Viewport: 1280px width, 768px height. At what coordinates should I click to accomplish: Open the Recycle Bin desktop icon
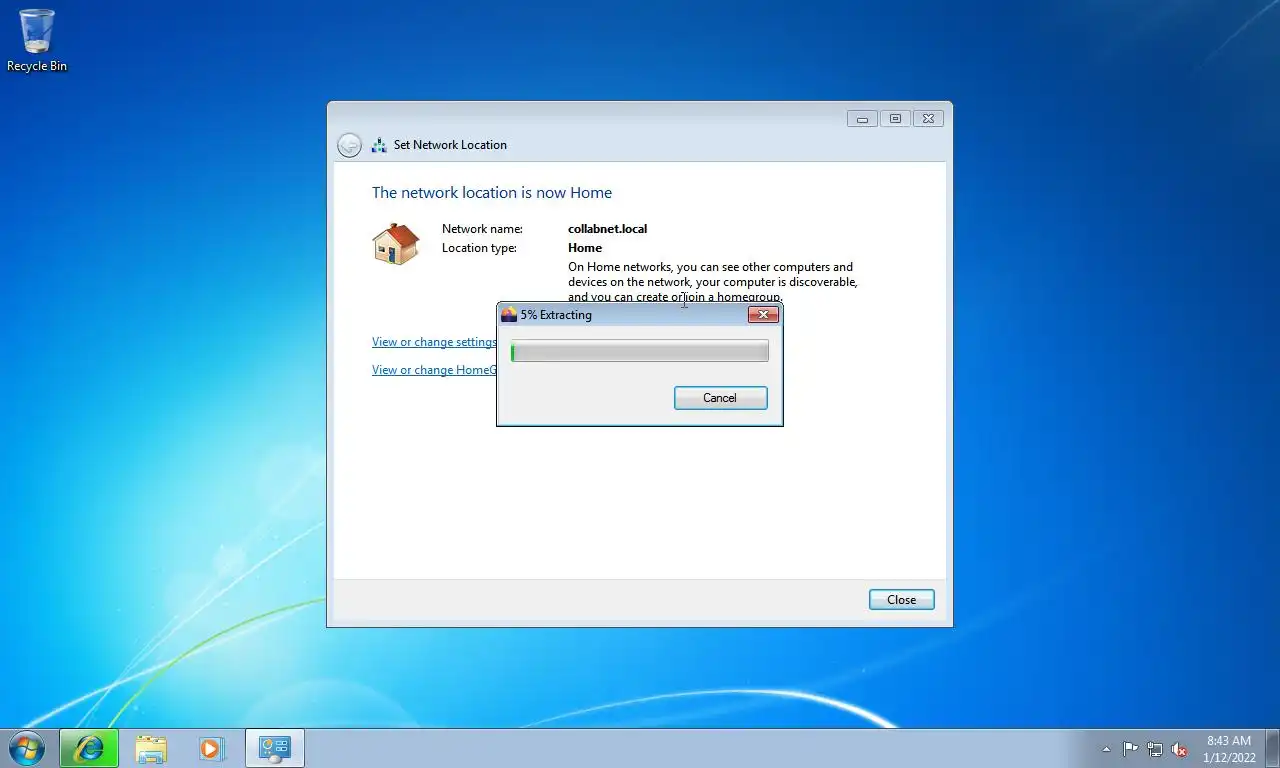(37, 40)
